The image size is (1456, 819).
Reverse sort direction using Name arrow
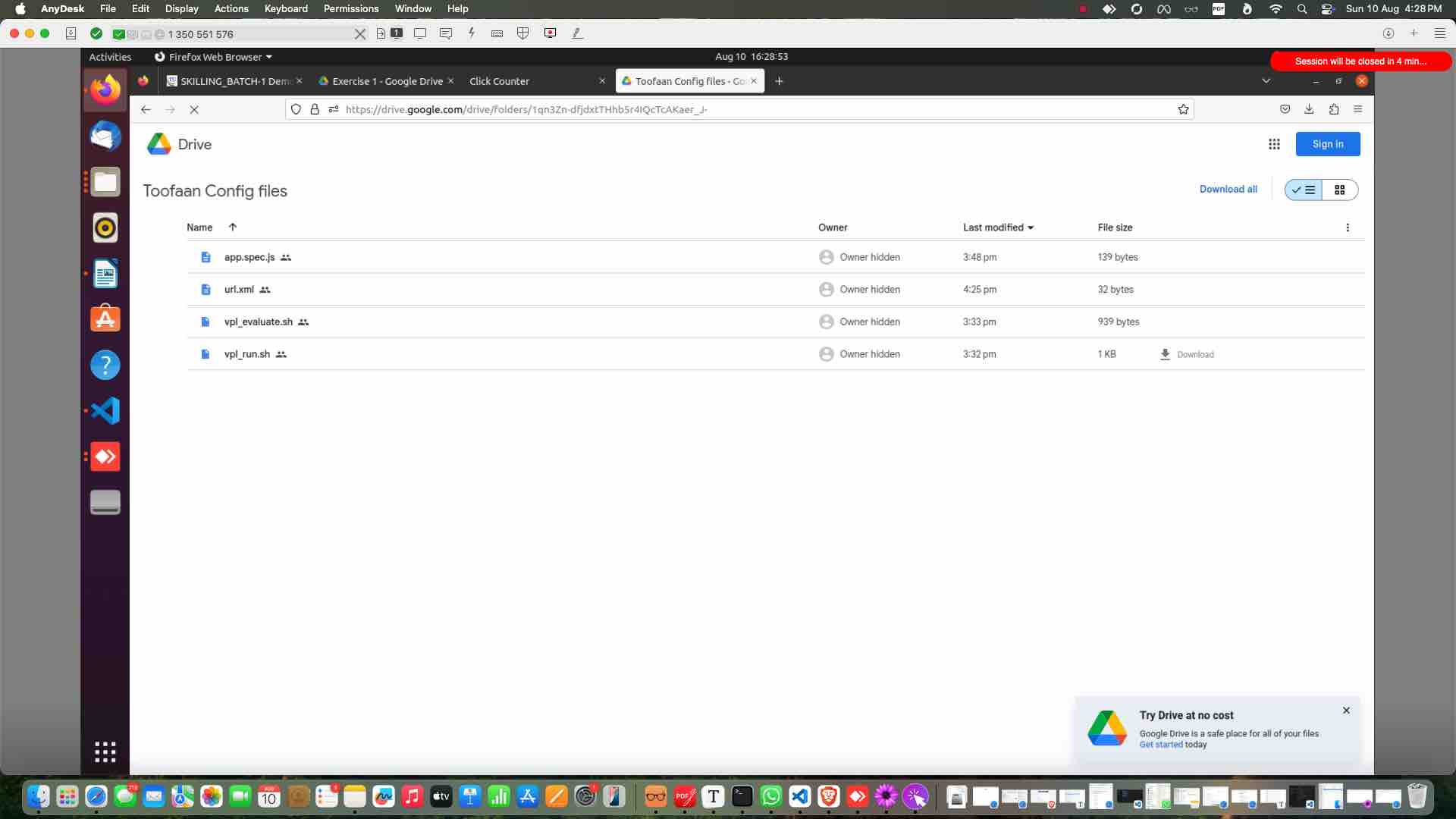pos(233,227)
